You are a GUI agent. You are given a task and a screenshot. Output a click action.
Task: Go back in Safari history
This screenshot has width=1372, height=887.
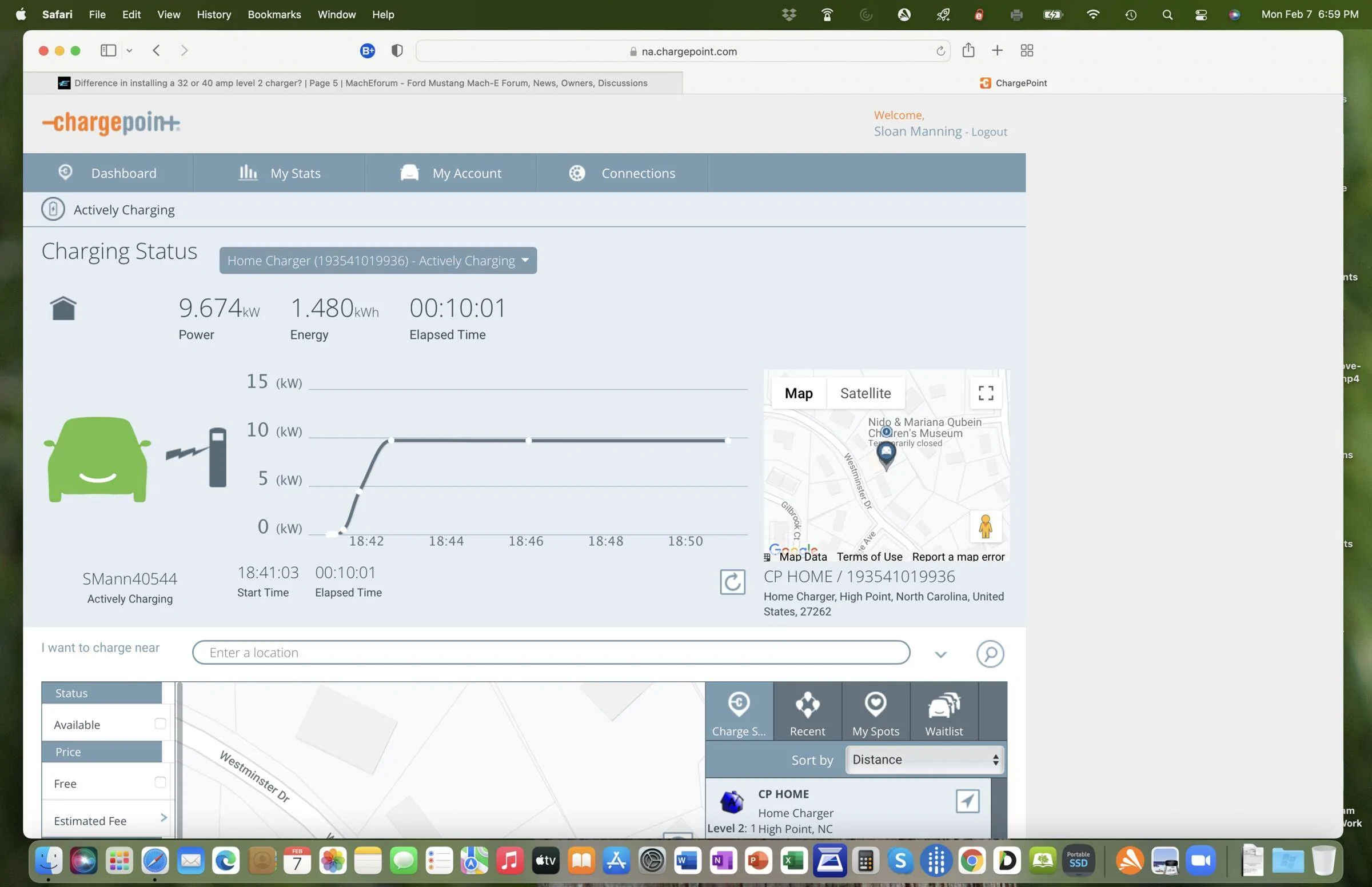[157, 51]
